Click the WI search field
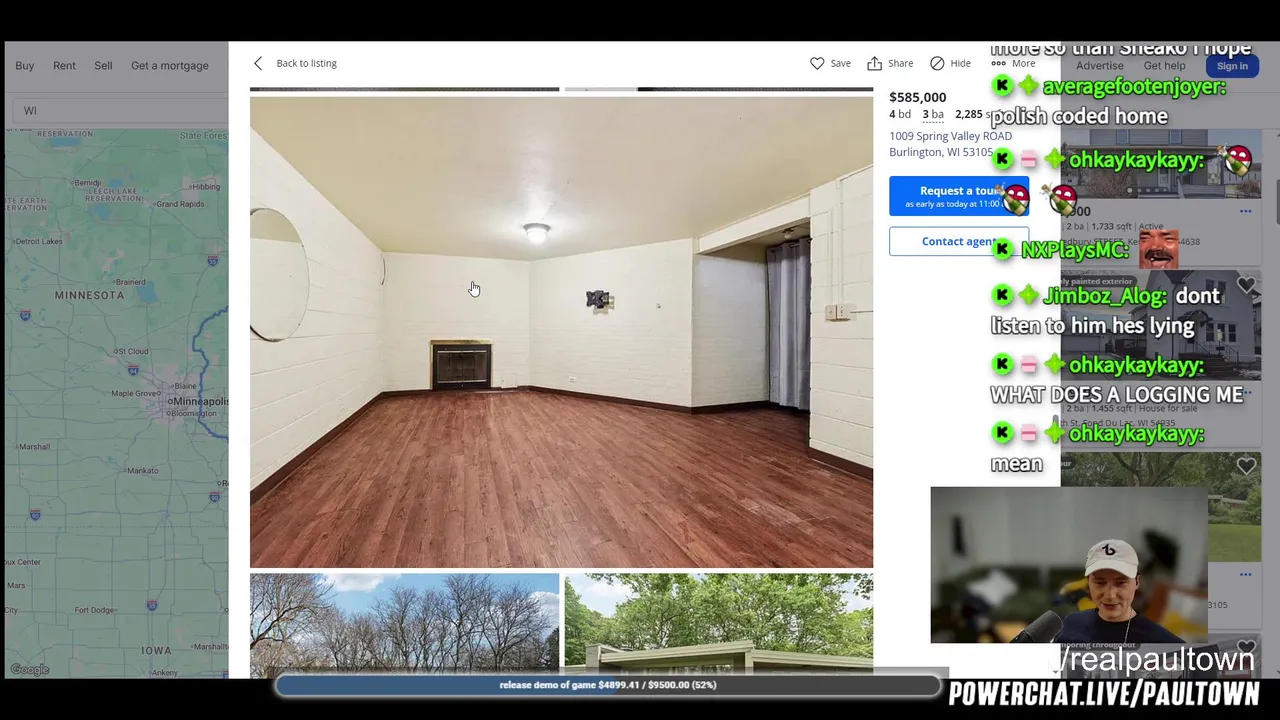The height and width of the screenshot is (720, 1280). (x=118, y=111)
